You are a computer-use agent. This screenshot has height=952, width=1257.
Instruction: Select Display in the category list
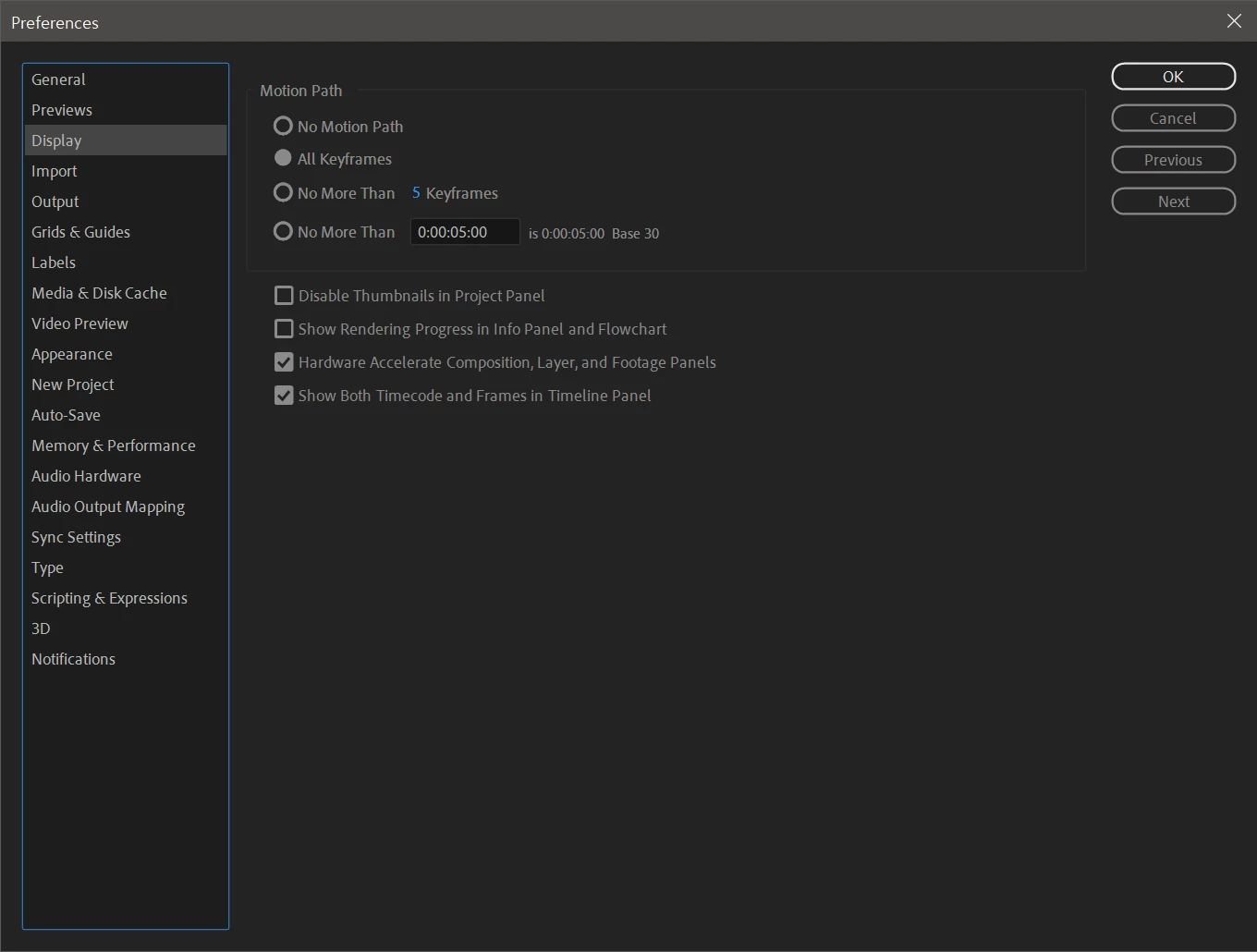(125, 140)
